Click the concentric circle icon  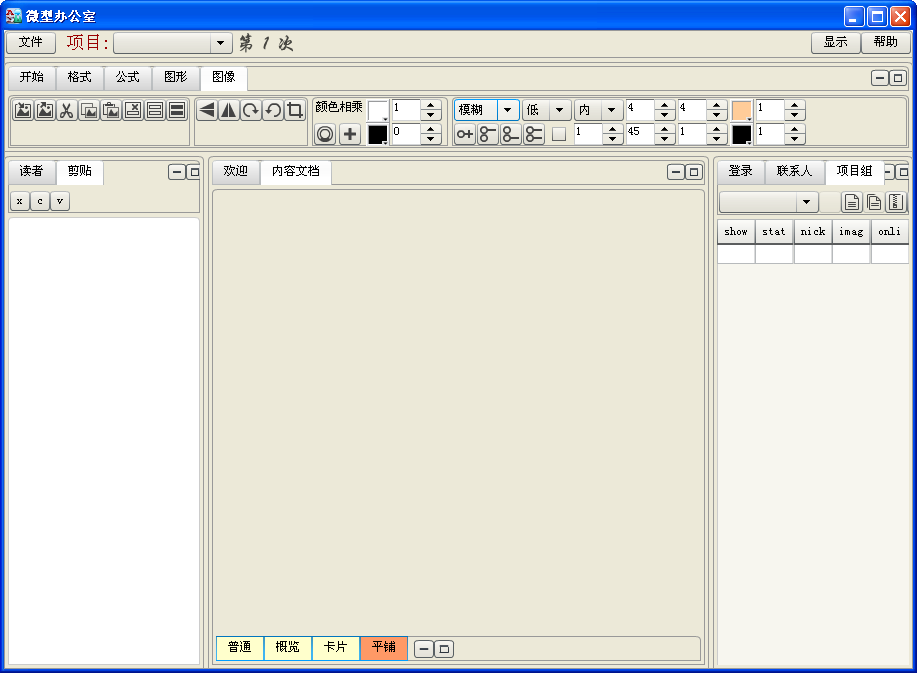coord(325,134)
